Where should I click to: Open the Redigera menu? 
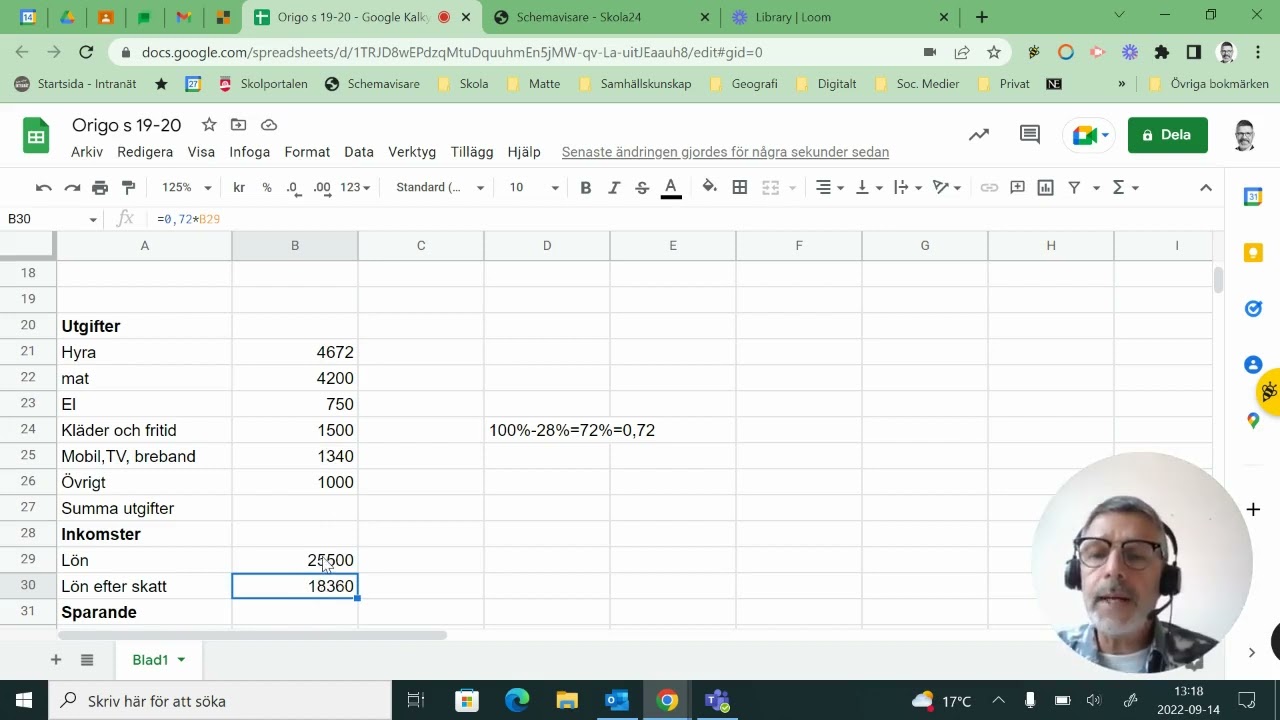pyautogui.click(x=145, y=152)
